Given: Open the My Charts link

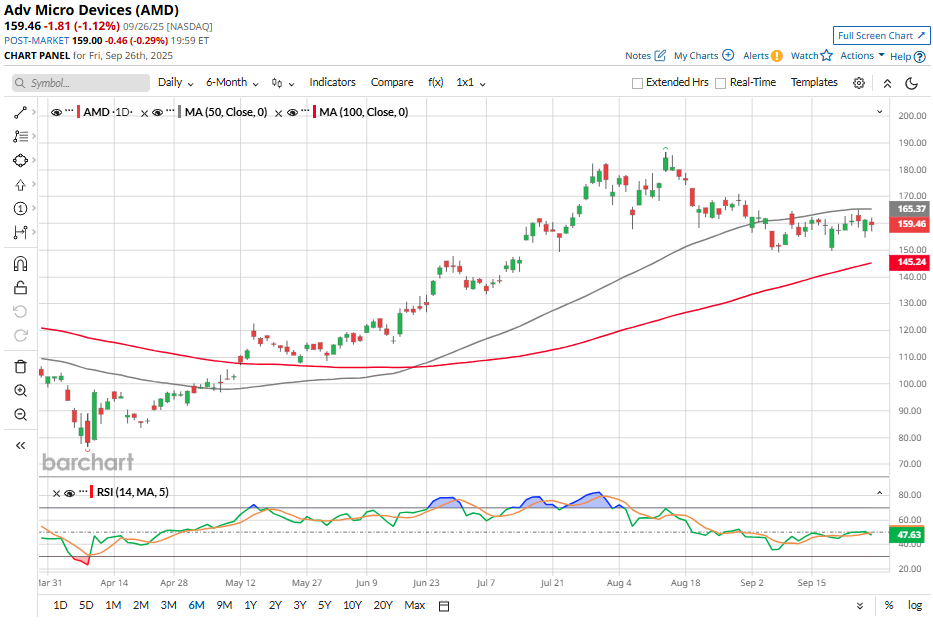Looking at the screenshot, I should tap(703, 56).
